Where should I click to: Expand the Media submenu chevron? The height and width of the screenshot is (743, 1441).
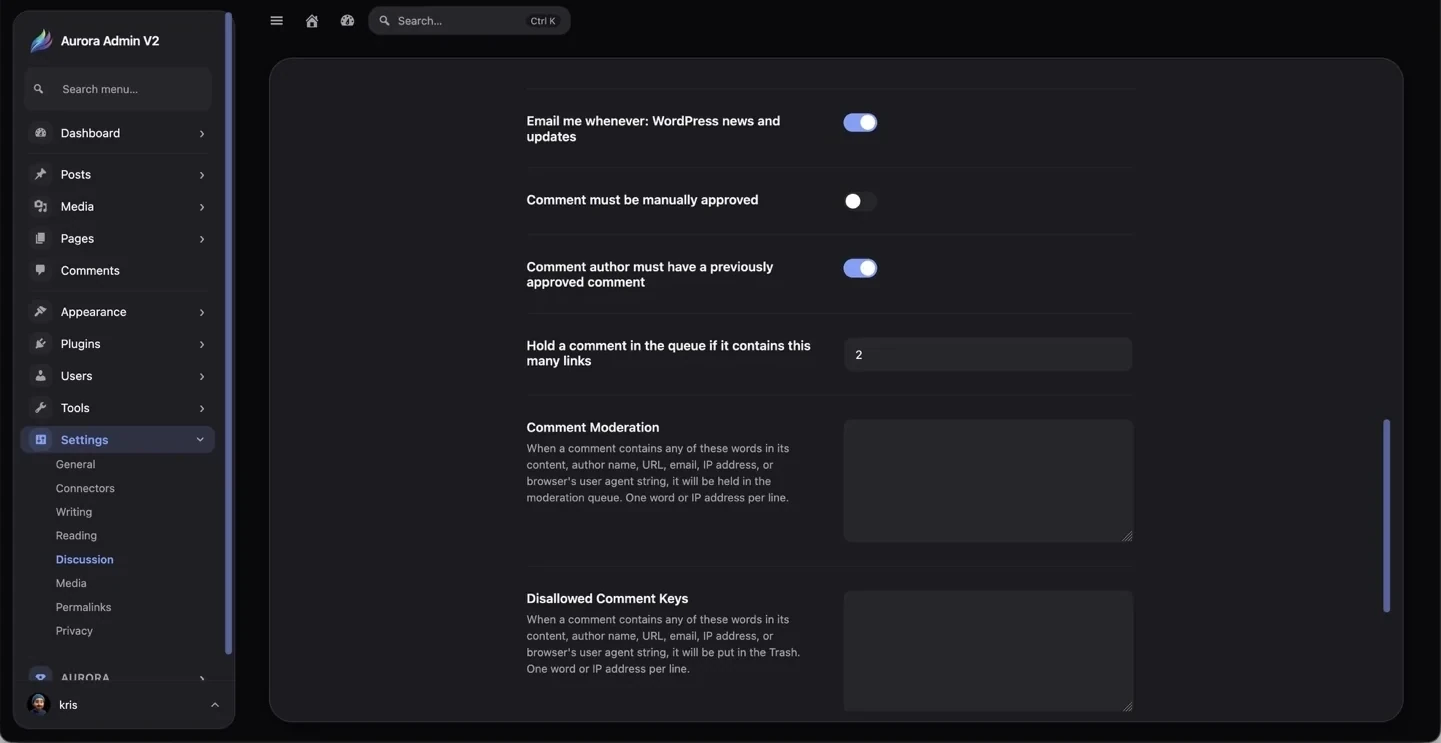202,207
